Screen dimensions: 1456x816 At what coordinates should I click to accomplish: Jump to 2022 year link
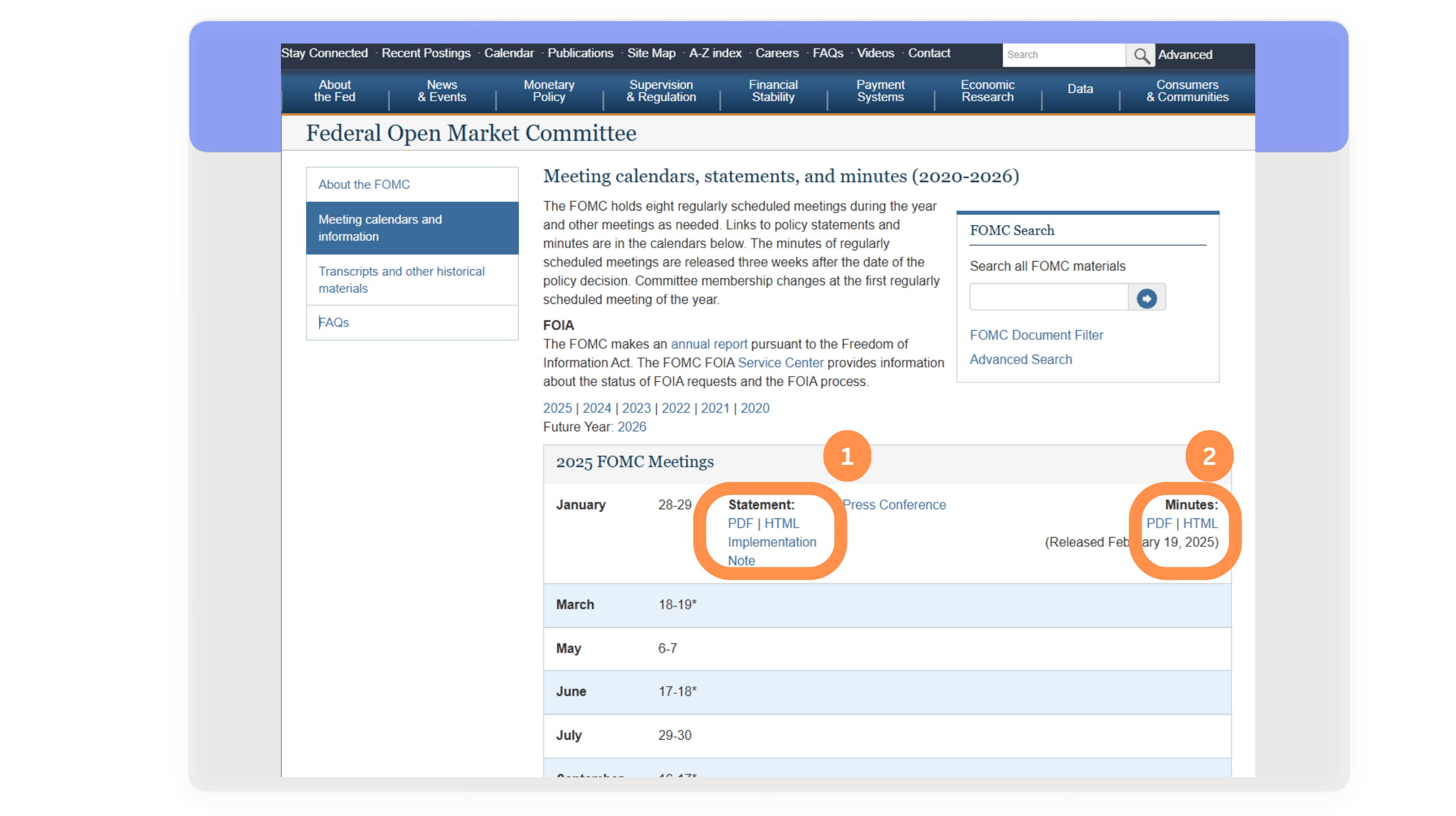tap(676, 409)
